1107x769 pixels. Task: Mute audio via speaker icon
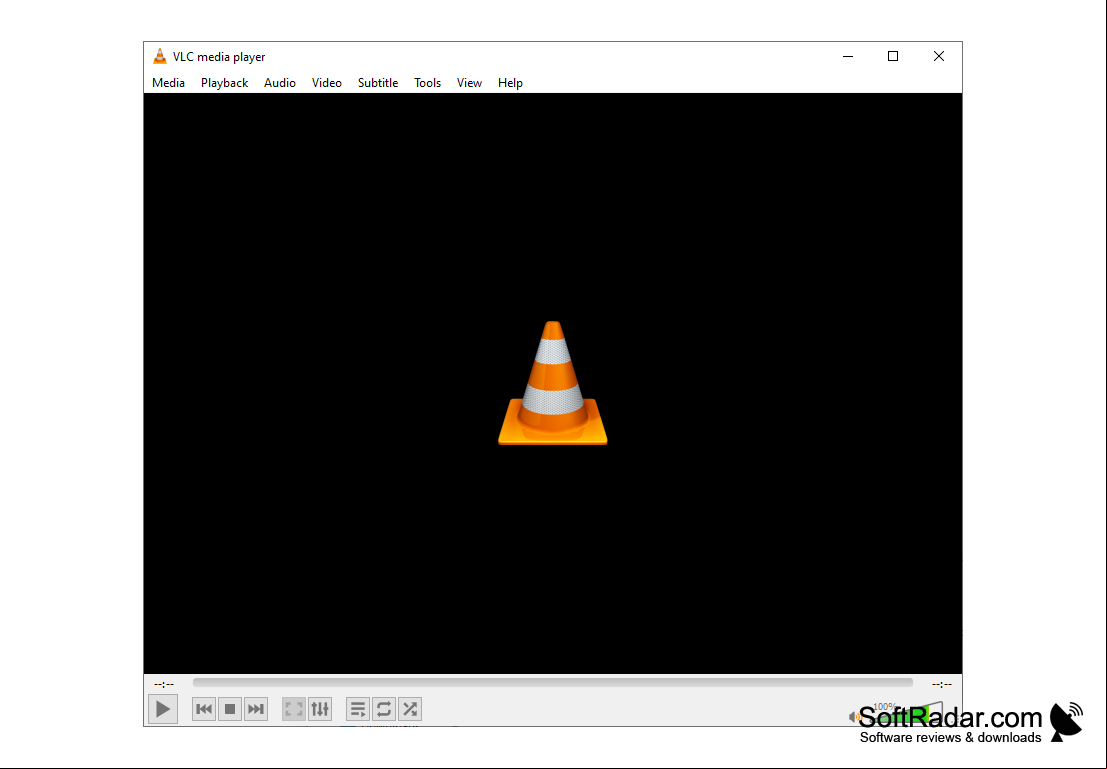point(854,717)
